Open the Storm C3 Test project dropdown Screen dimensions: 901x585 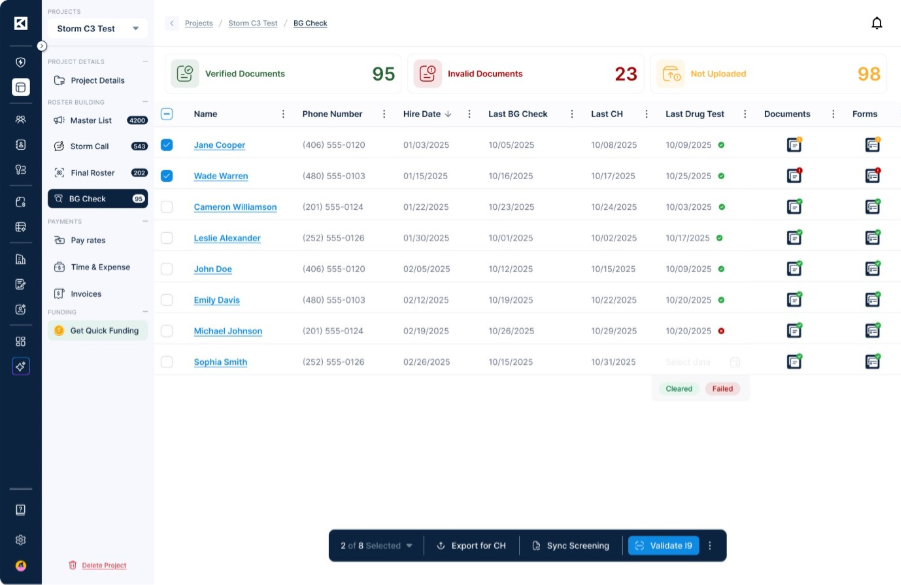97,29
